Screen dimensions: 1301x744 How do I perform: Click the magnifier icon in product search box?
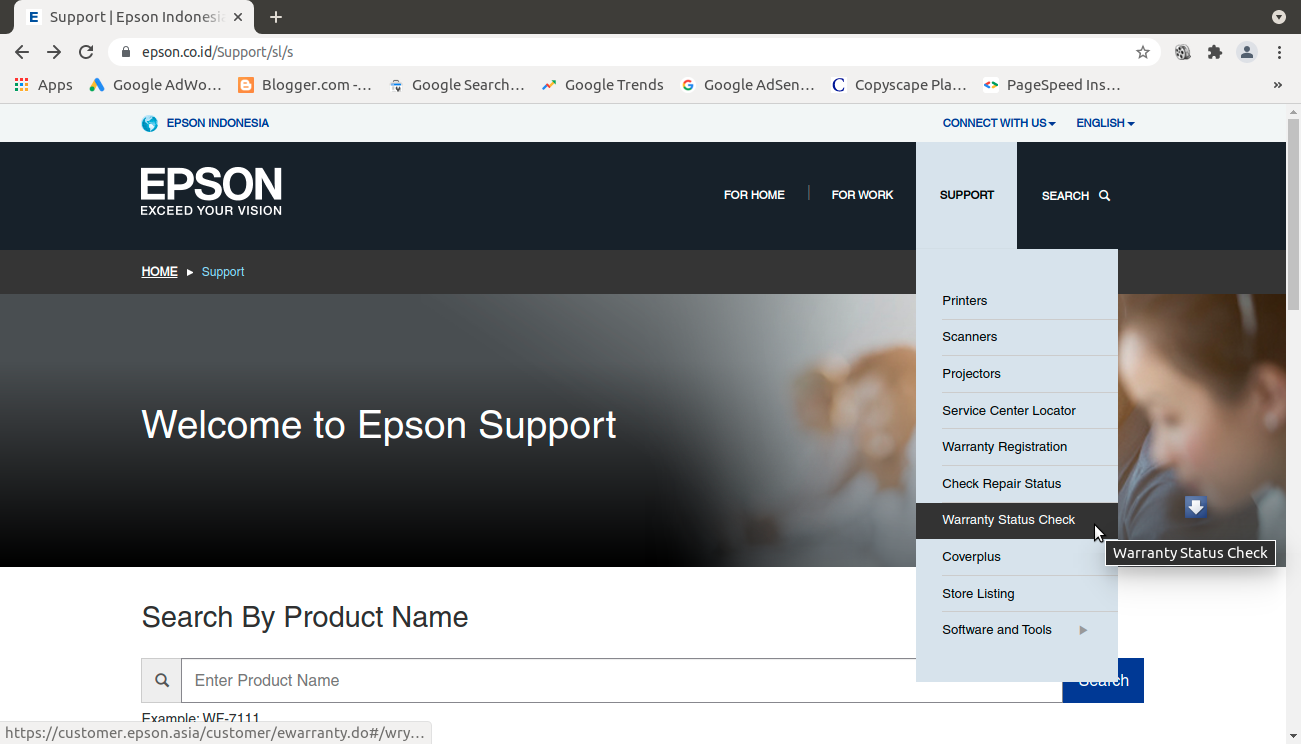[x=162, y=680]
